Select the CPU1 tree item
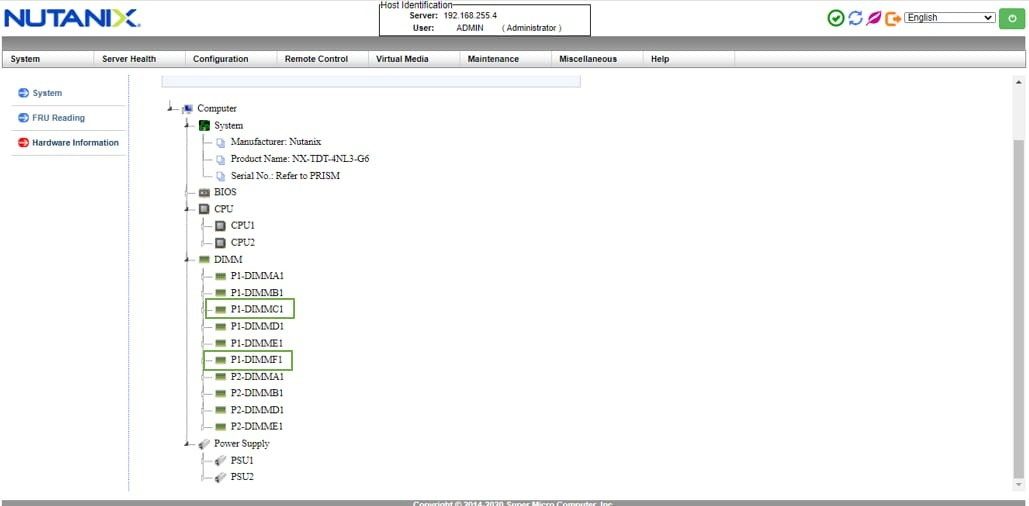 pyautogui.click(x=243, y=226)
